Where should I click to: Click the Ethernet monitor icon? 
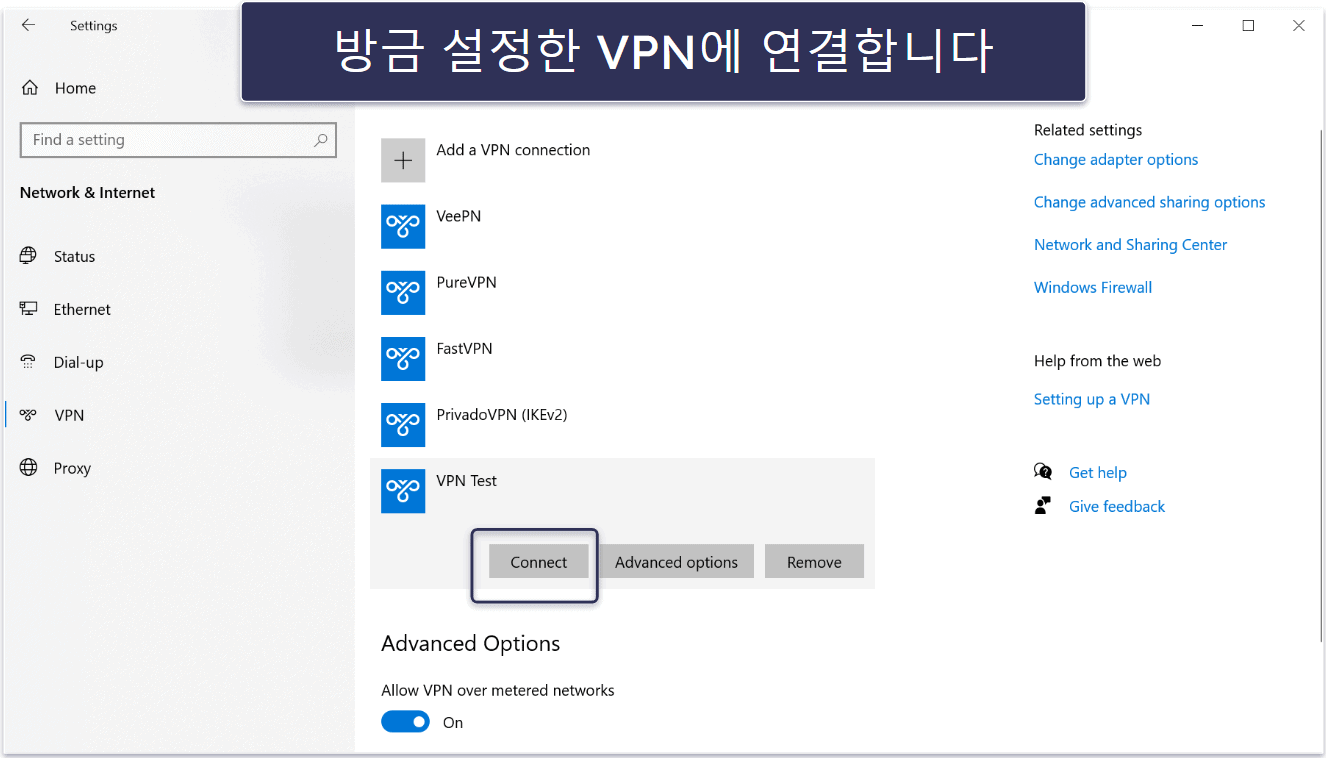pos(29,309)
